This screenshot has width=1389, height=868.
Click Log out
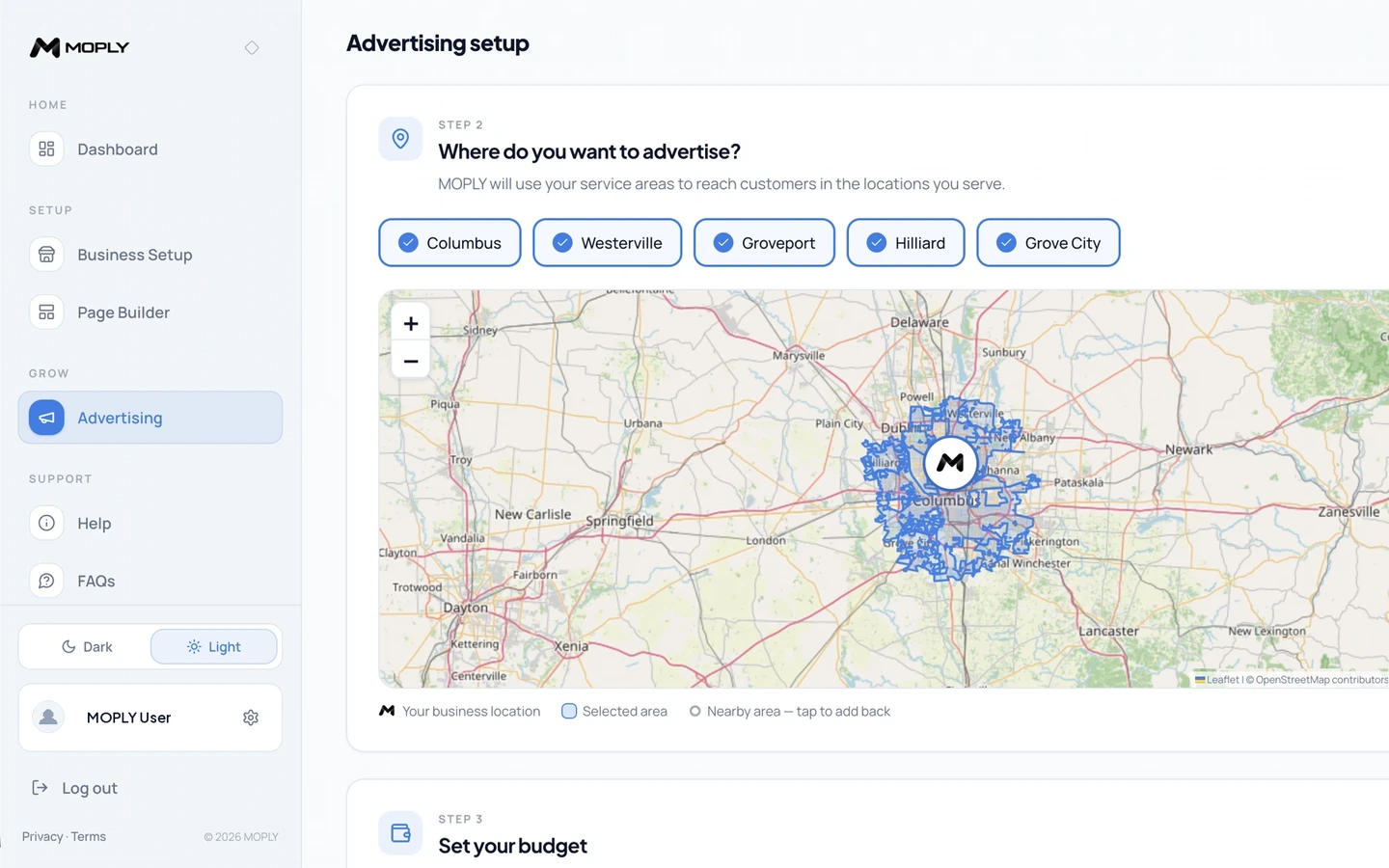click(x=75, y=788)
